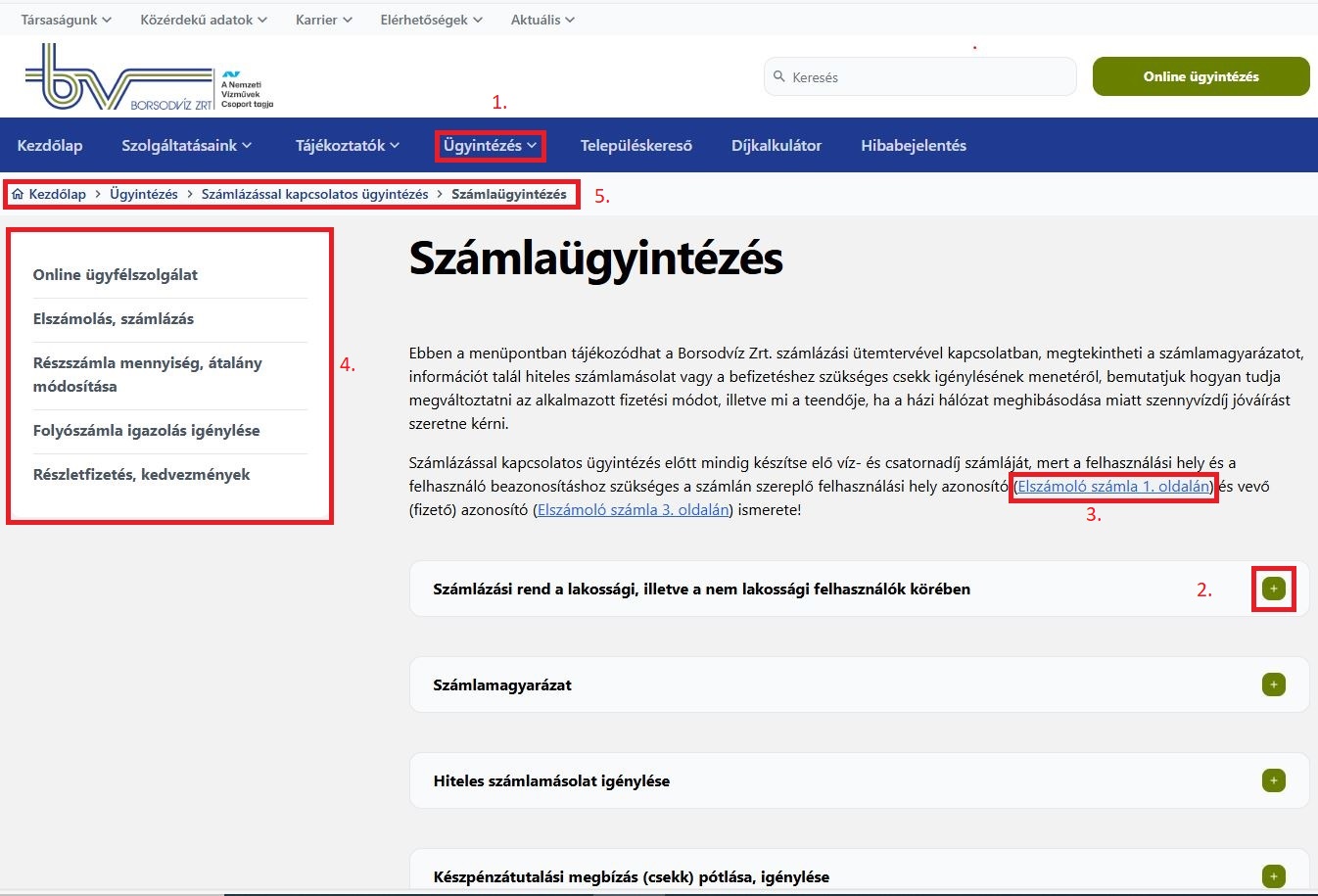This screenshot has height=896, width=1318.
Task: Expand 'Hiteles számlamásolat igénylése' with plus icon
Action: [1273, 780]
